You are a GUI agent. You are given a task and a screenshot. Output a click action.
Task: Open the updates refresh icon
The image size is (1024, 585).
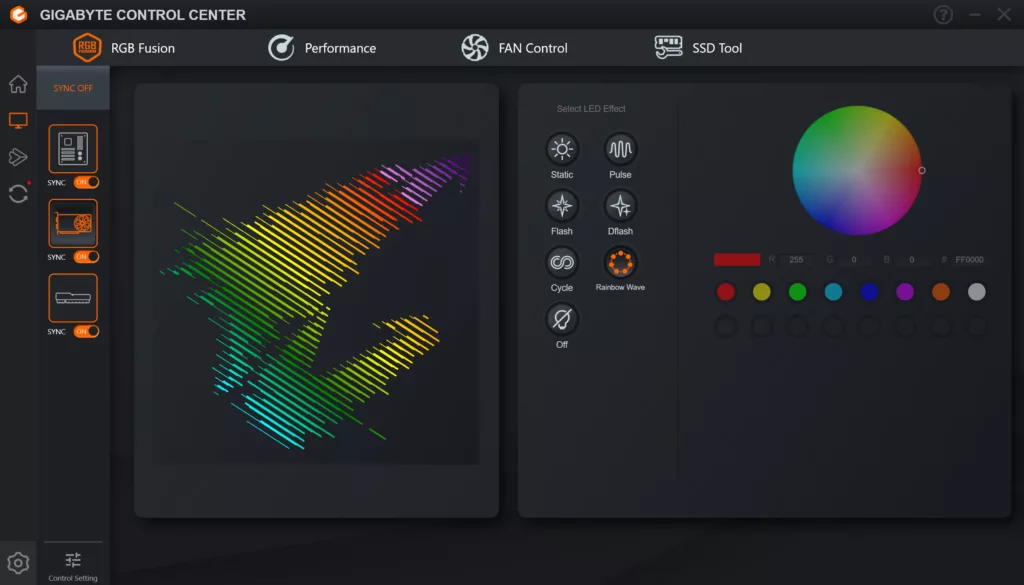pyautogui.click(x=18, y=193)
